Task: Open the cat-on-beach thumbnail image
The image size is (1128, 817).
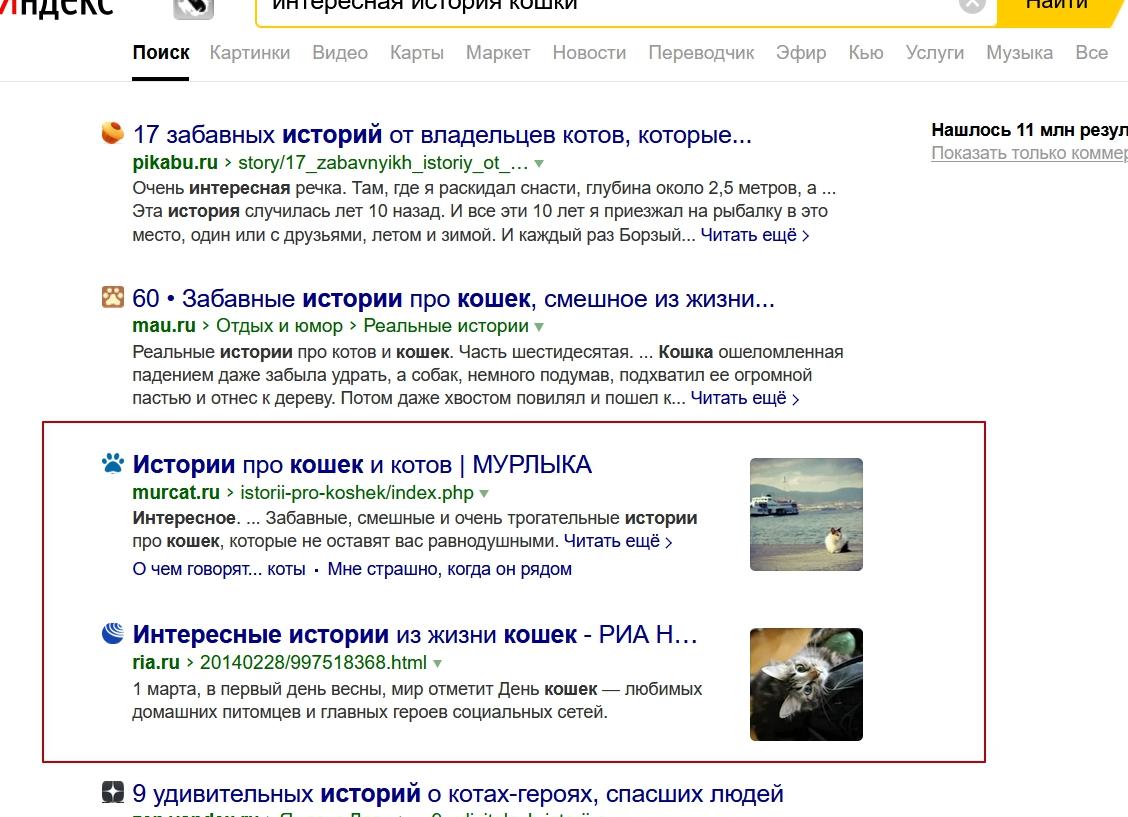Action: tap(806, 514)
